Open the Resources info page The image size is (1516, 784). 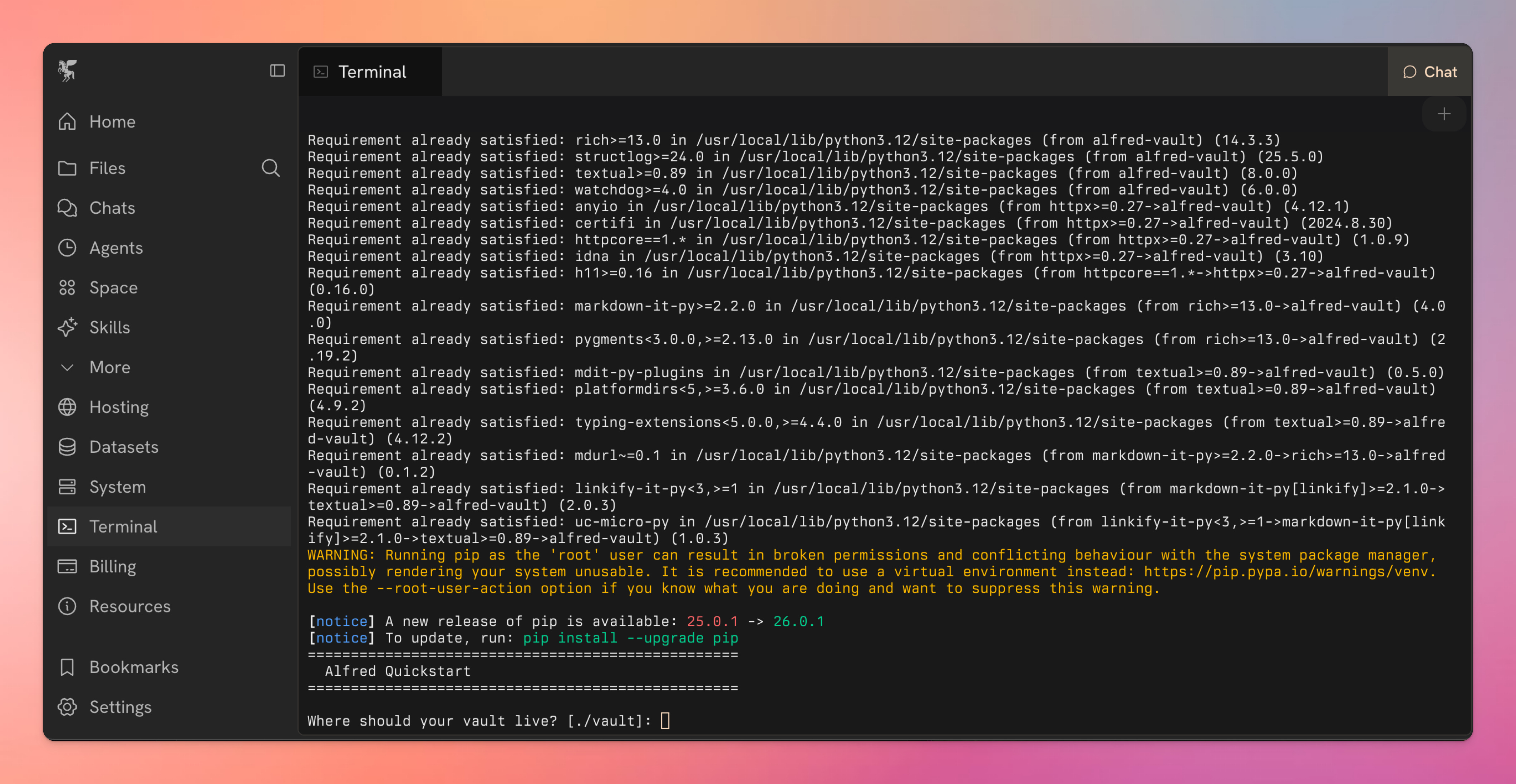tap(129, 606)
